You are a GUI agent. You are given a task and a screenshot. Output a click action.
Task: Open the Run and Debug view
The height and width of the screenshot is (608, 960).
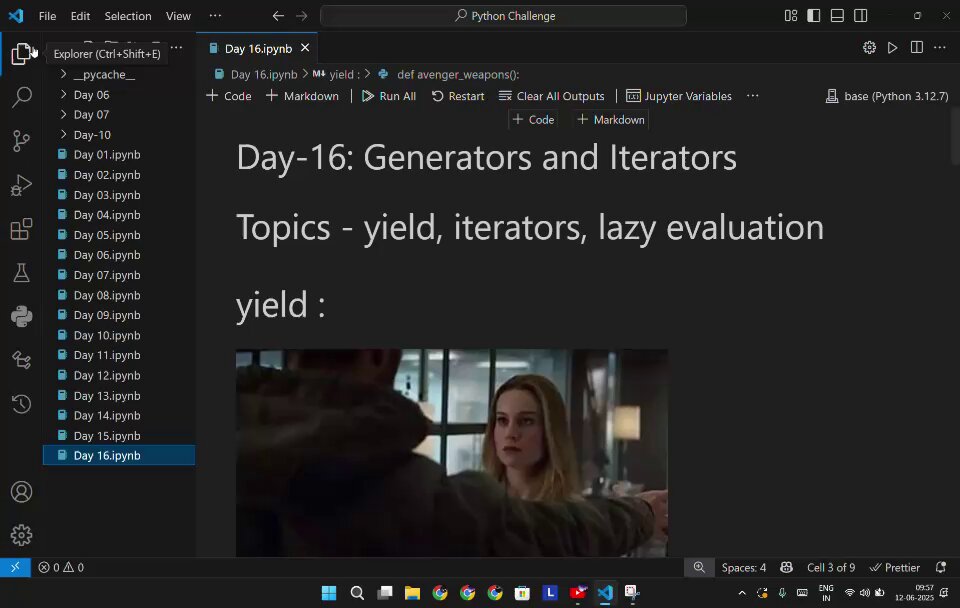tap(21, 185)
